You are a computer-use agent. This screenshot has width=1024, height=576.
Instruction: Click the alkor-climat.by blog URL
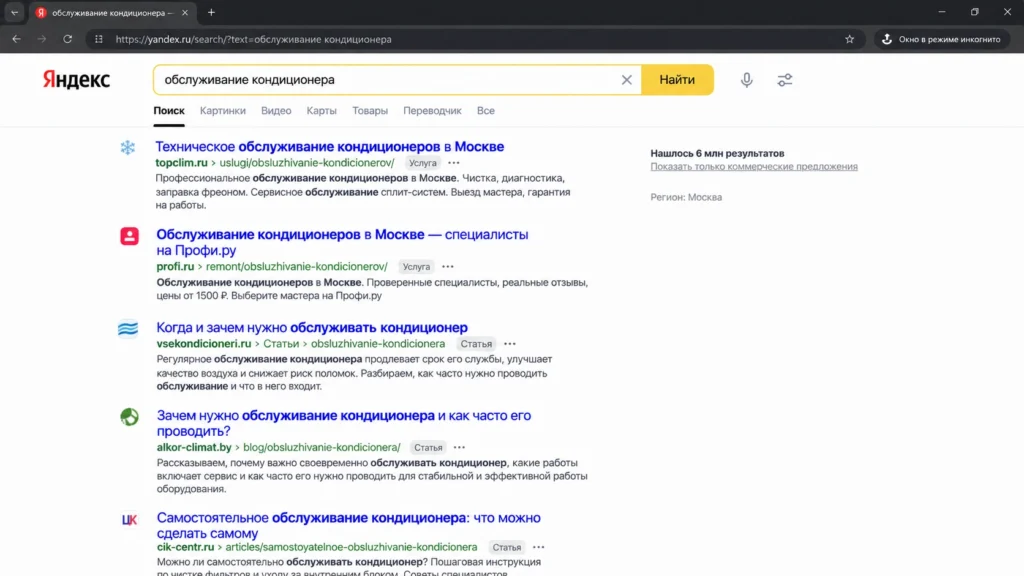(x=278, y=447)
